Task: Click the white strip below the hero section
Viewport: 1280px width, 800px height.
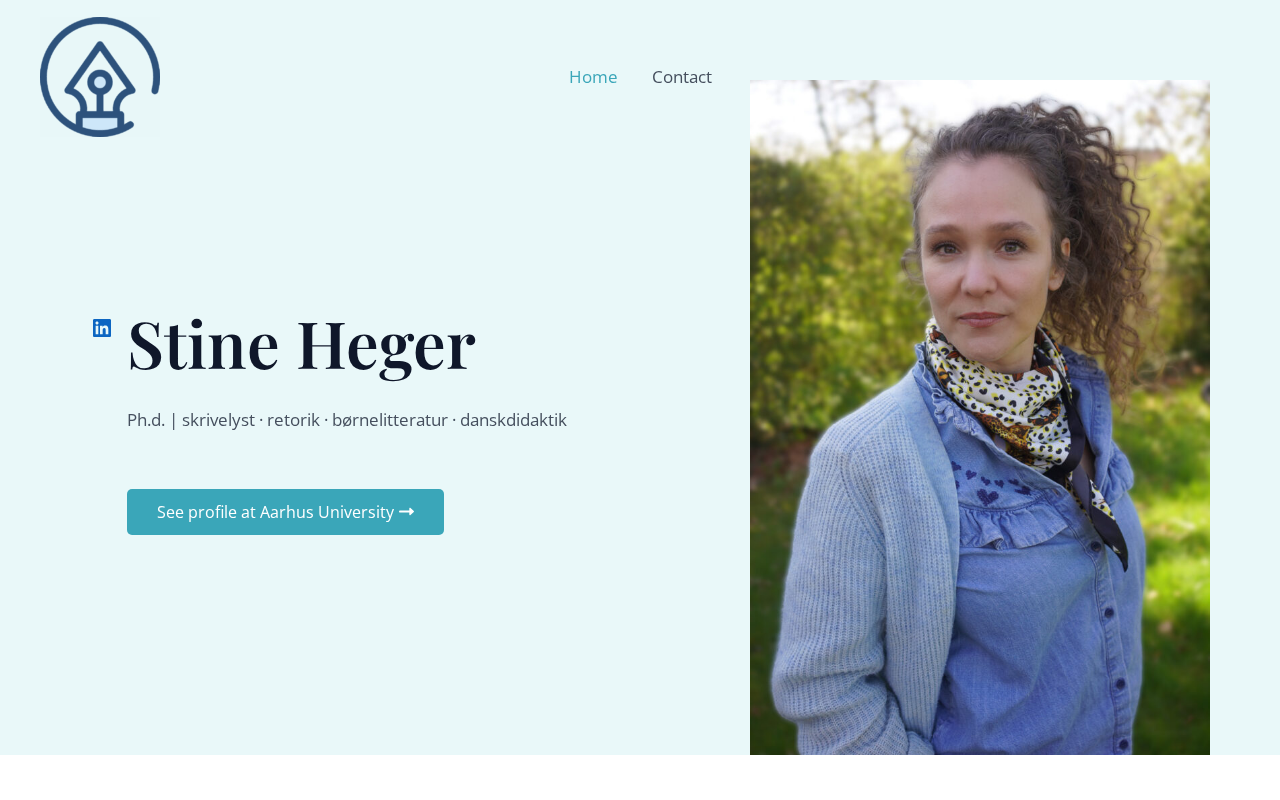Action: coord(640,777)
